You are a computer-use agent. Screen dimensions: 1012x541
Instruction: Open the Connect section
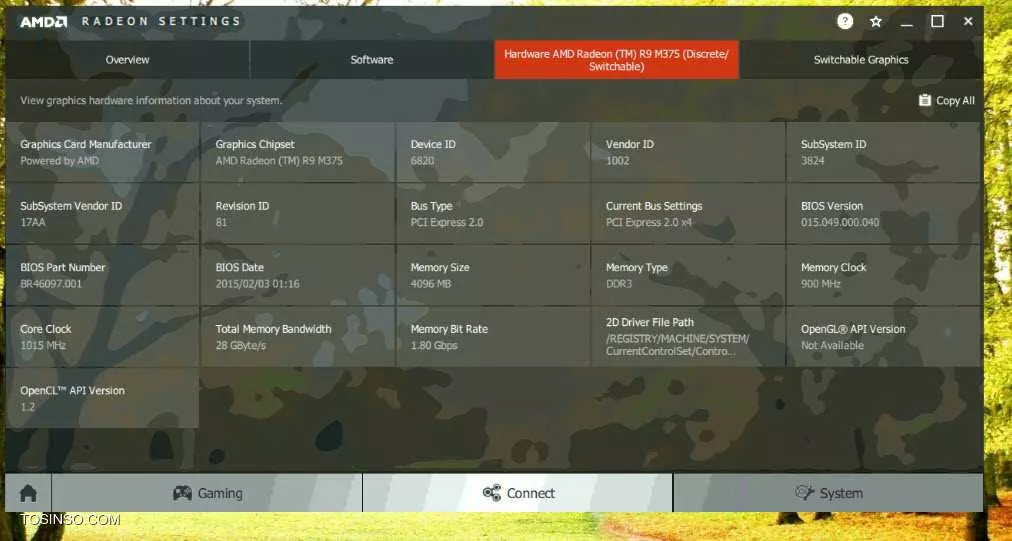(x=518, y=493)
